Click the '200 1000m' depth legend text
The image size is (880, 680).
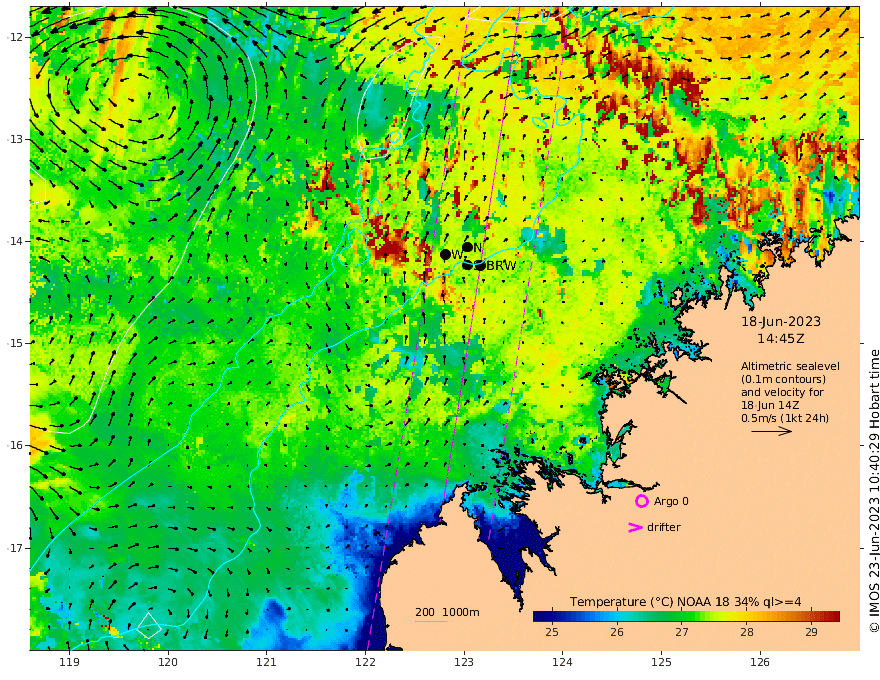pos(447,612)
